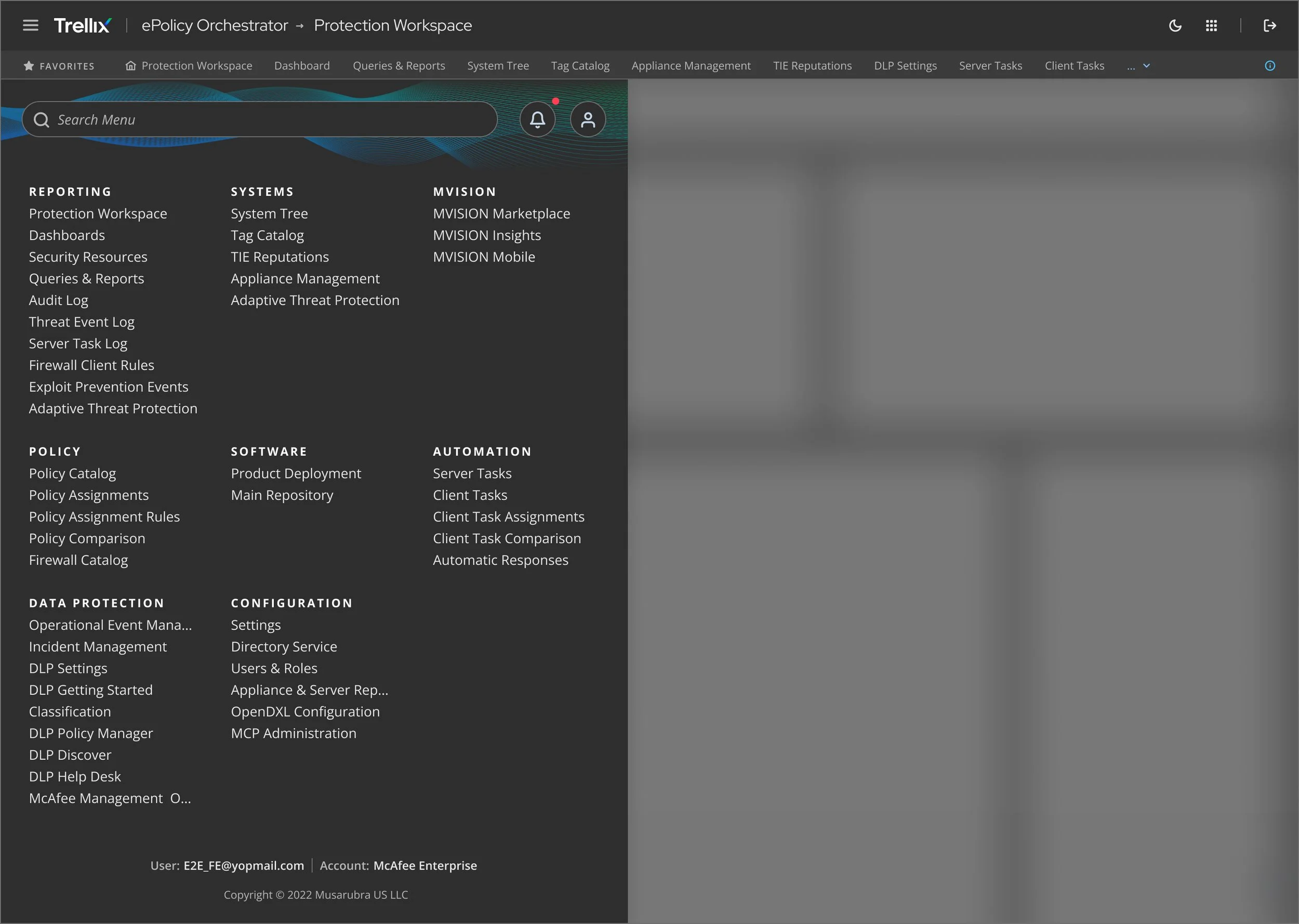This screenshot has height=924, width=1299.
Task: Click the Favorites star icon
Action: point(29,66)
